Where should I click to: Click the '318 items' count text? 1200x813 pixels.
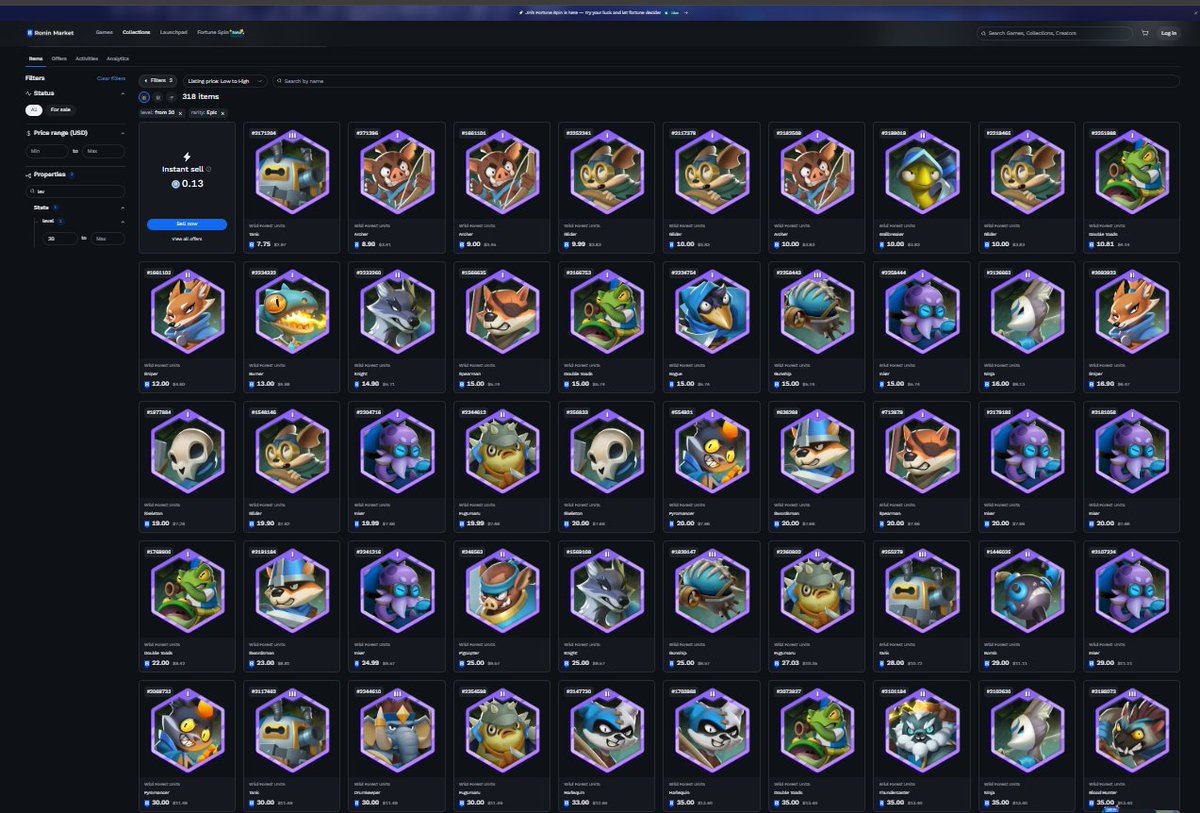[201, 97]
